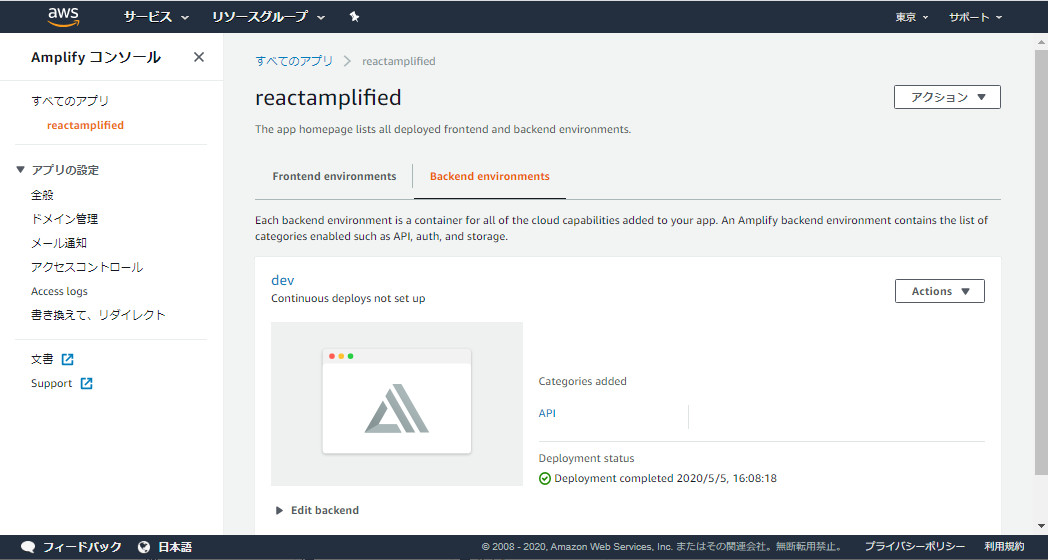The height and width of the screenshot is (560, 1048).
Task: Click the API category link
Action: click(x=547, y=413)
